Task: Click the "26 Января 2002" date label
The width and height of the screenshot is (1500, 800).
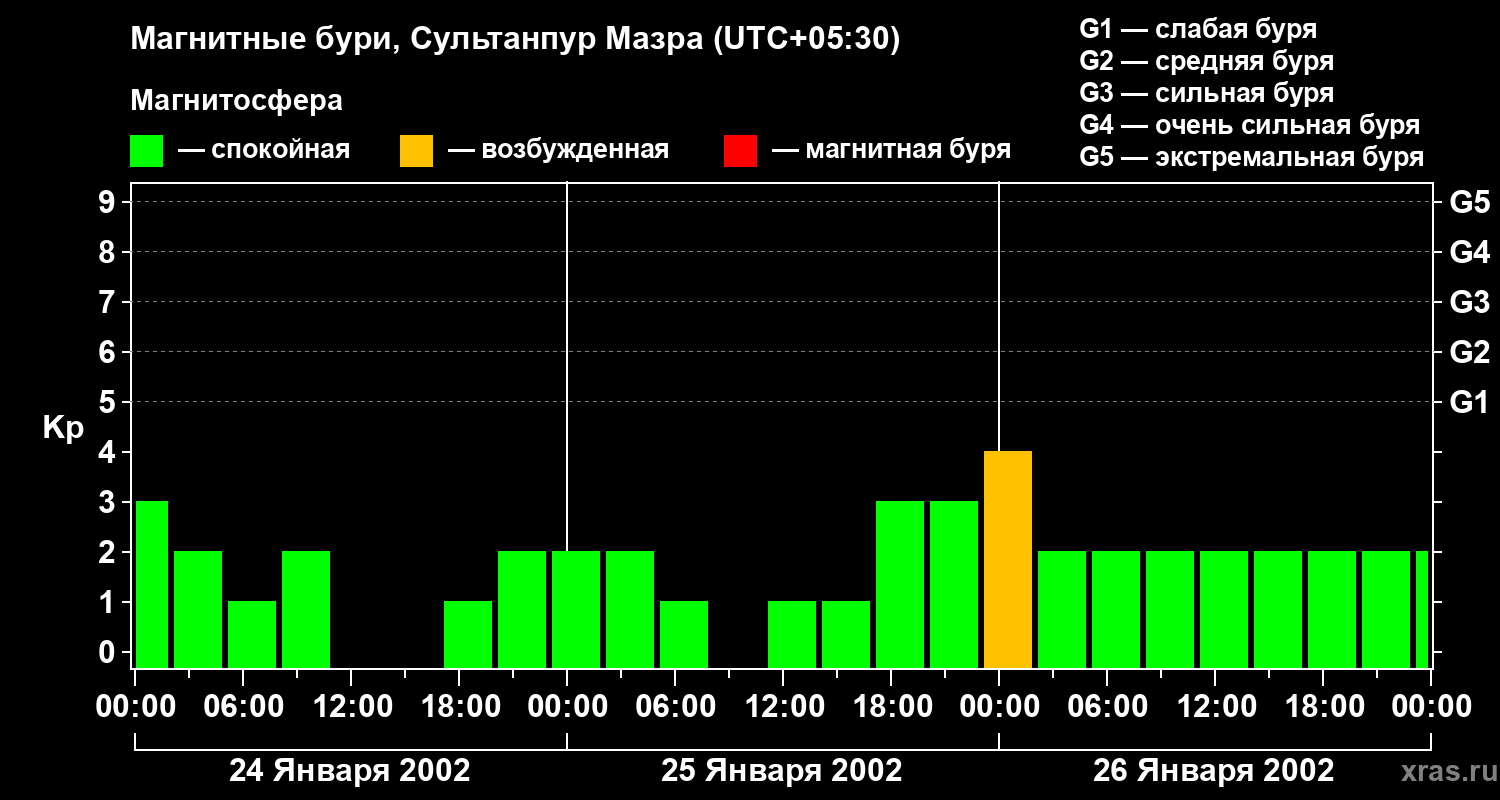Action: [1214, 771]
